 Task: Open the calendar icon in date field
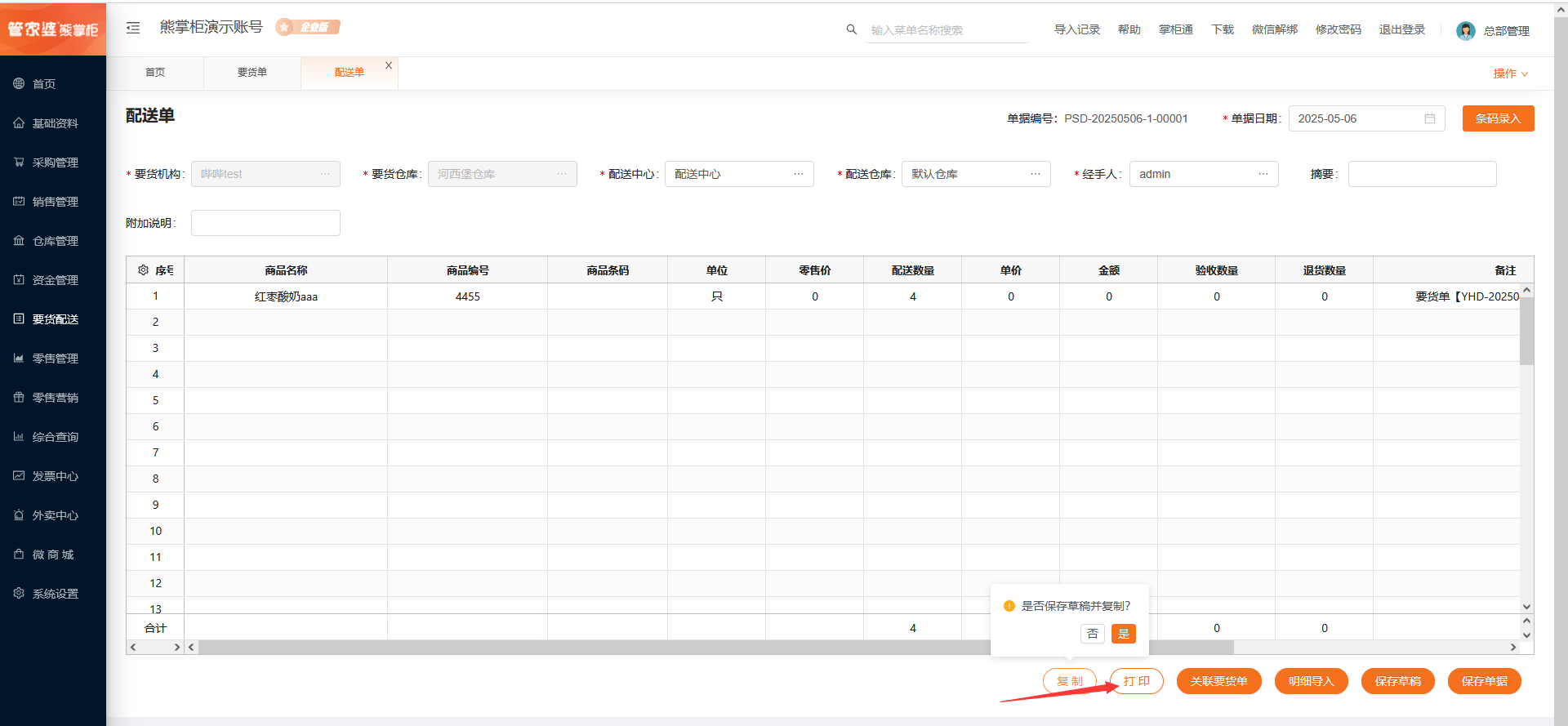pyautogui.click(x=1430, y=118)
